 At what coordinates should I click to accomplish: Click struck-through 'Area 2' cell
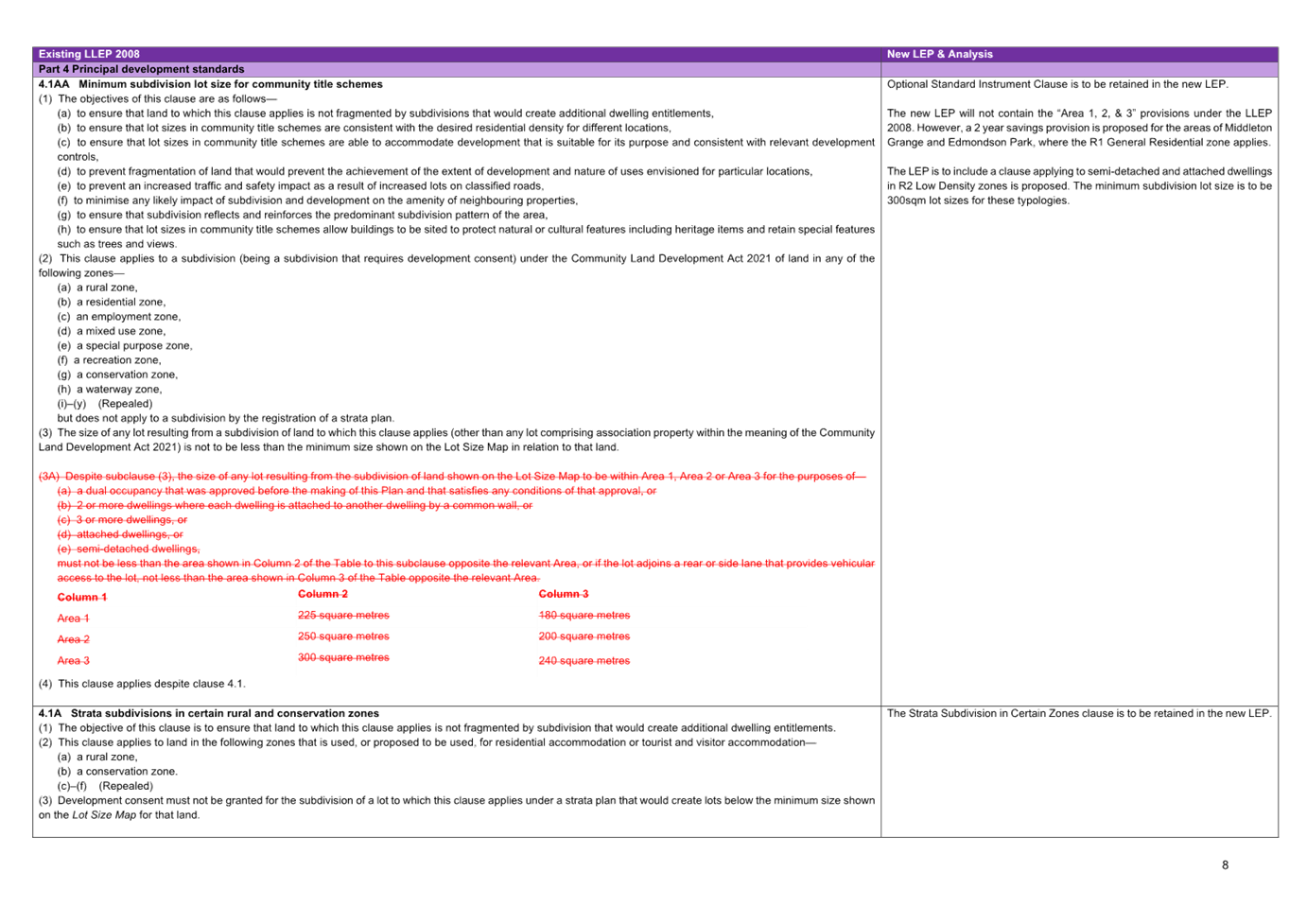74,639
